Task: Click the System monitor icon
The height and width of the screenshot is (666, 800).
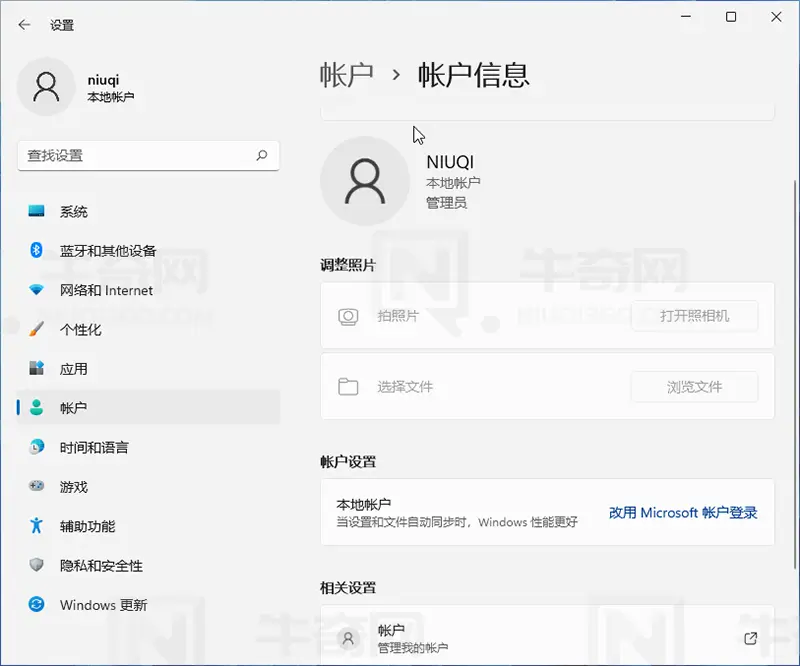Action: click(36, 211)
